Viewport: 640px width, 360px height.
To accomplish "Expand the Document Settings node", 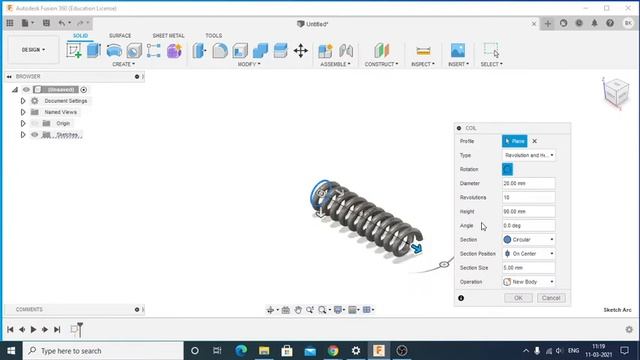I will 23,101.
